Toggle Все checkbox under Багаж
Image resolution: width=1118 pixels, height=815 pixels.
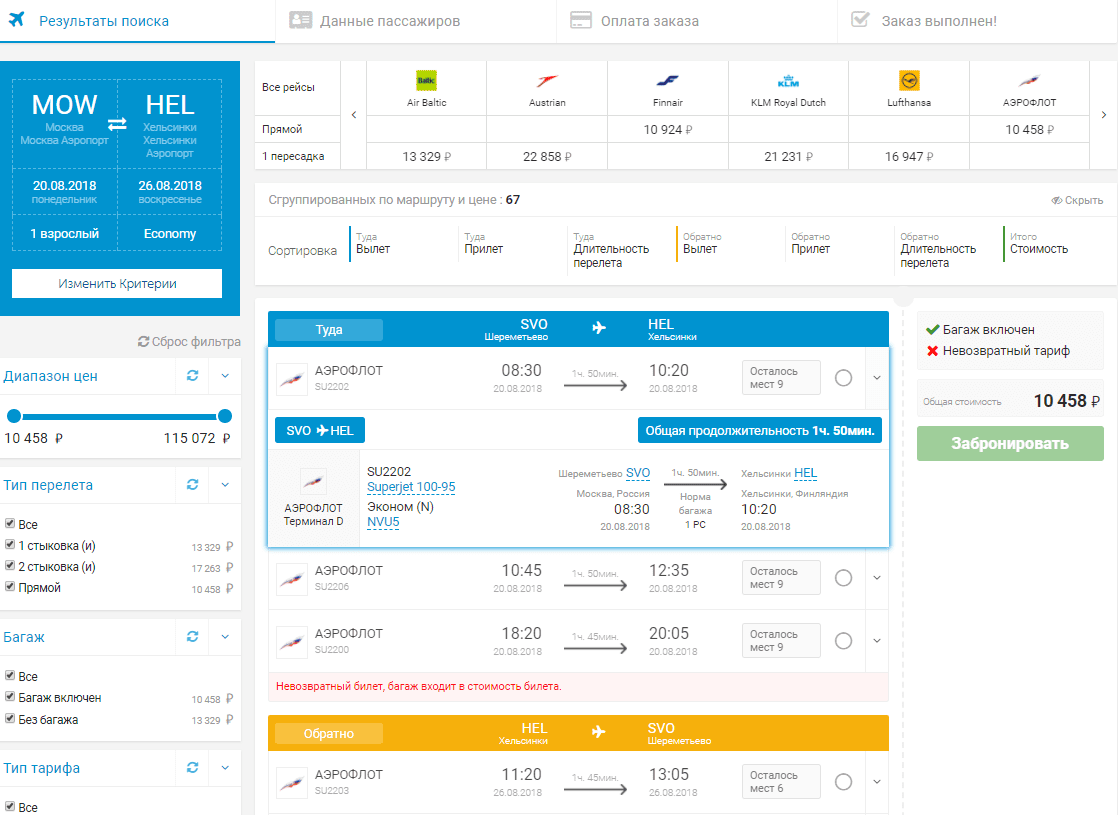10,675
